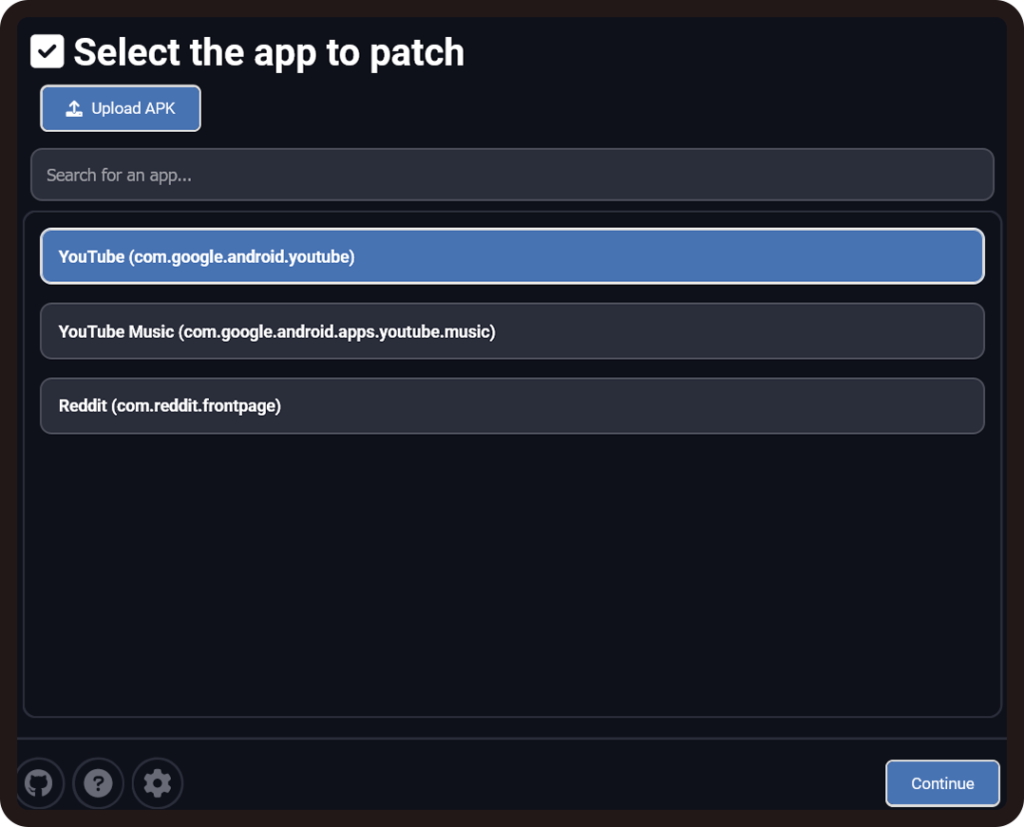Proceed with the selected app using Continue
Screen dimensions: 1024x827
pos(942,783)
